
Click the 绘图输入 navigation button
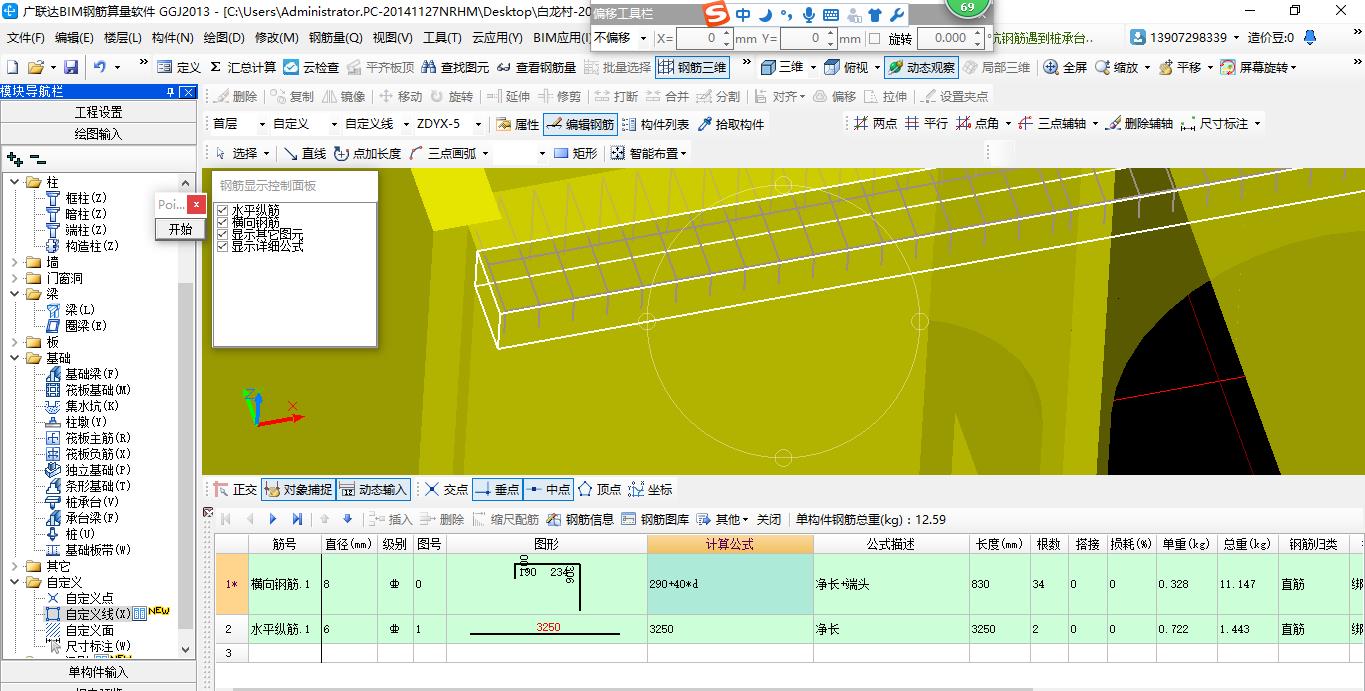pos(99,133)
